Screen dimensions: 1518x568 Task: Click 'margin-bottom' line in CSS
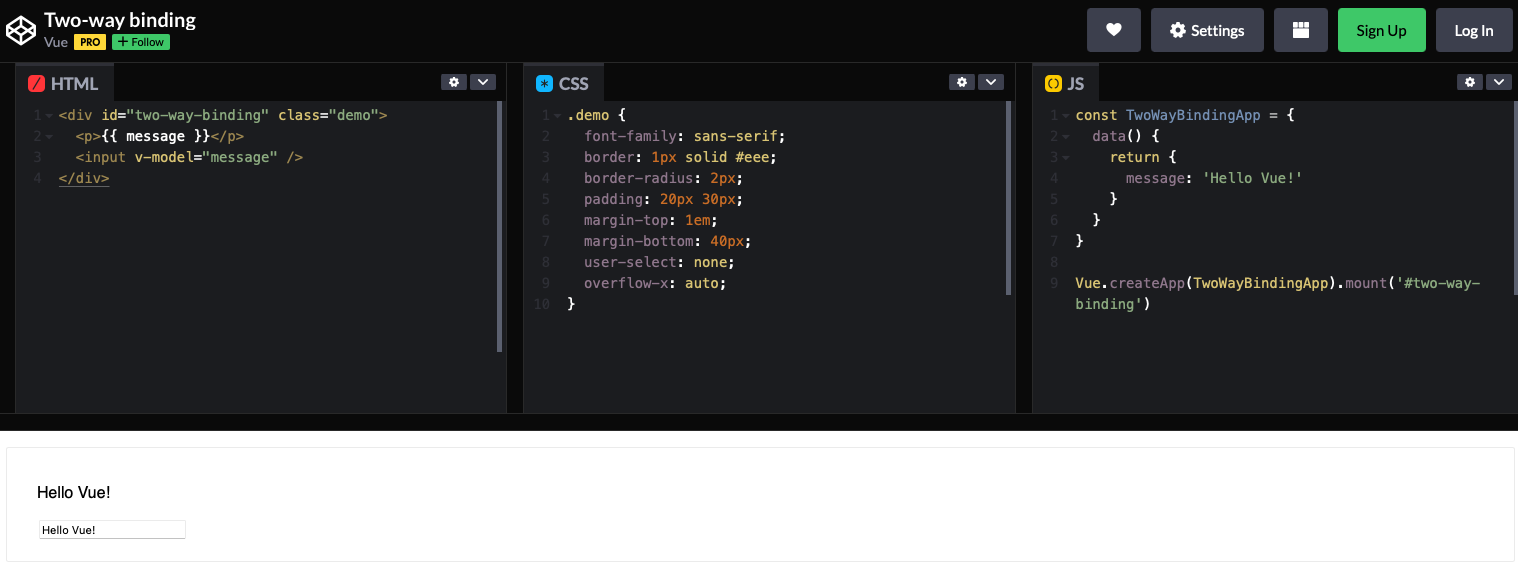pyautogui.click(x=667, y=241)
